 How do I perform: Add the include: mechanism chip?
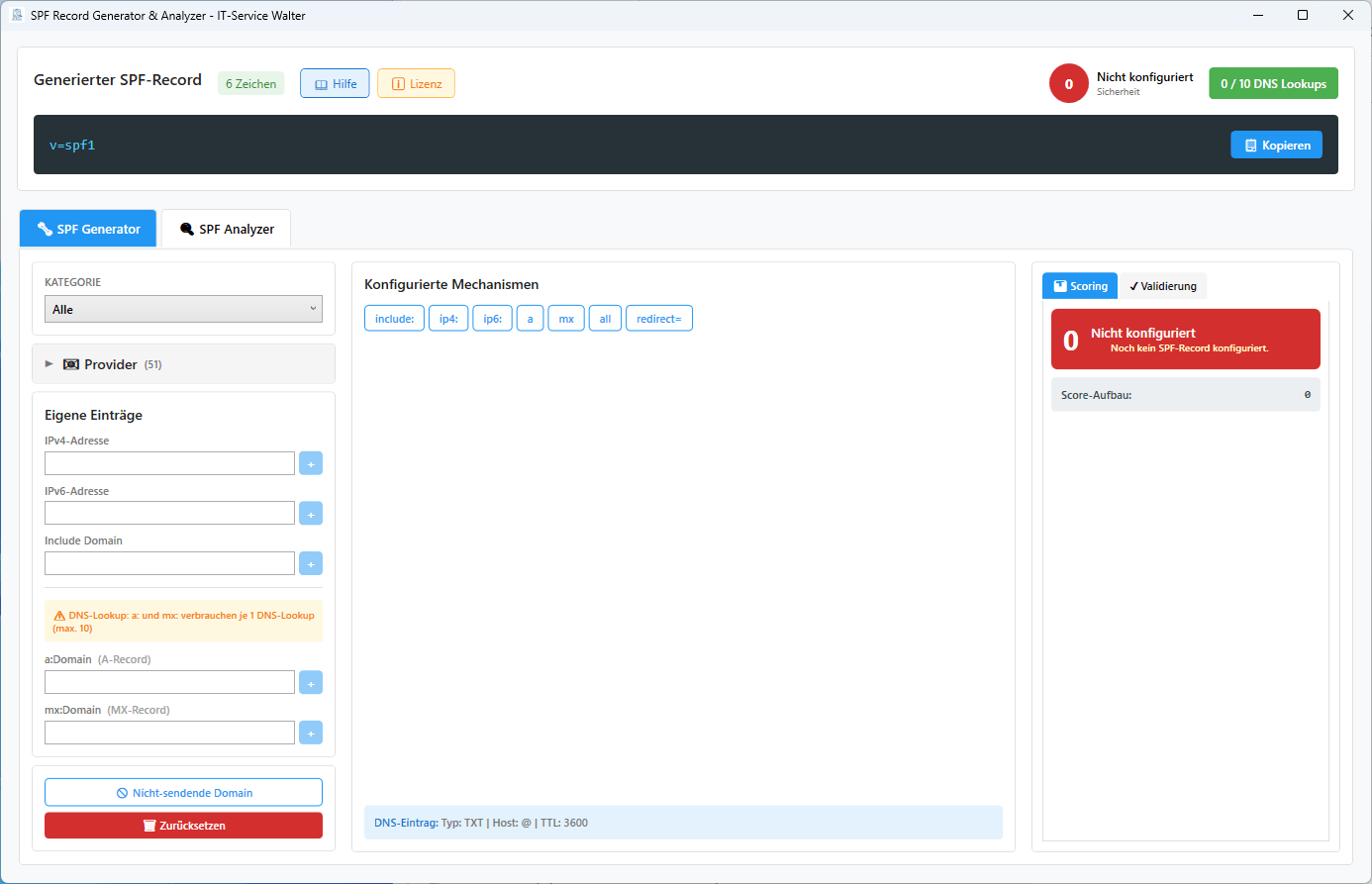pos(394,319)
